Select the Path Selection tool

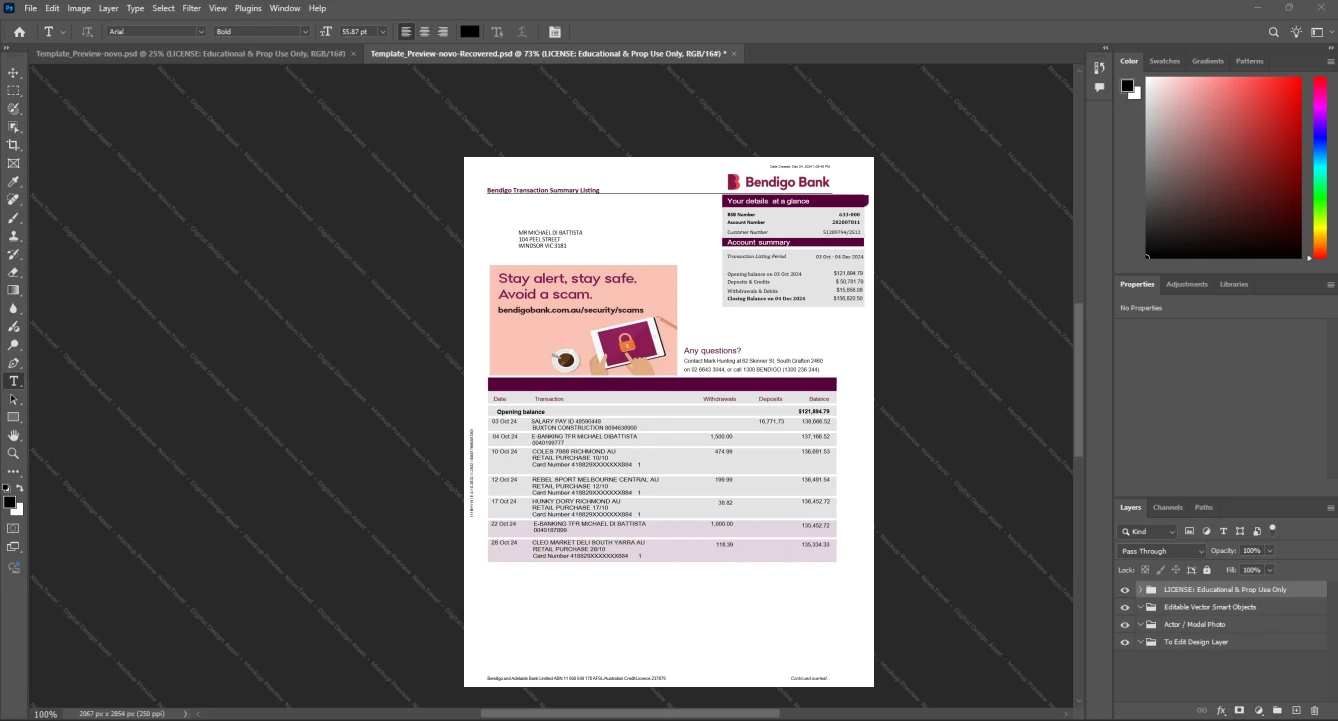pyautogui.click(x=14, y=399)
